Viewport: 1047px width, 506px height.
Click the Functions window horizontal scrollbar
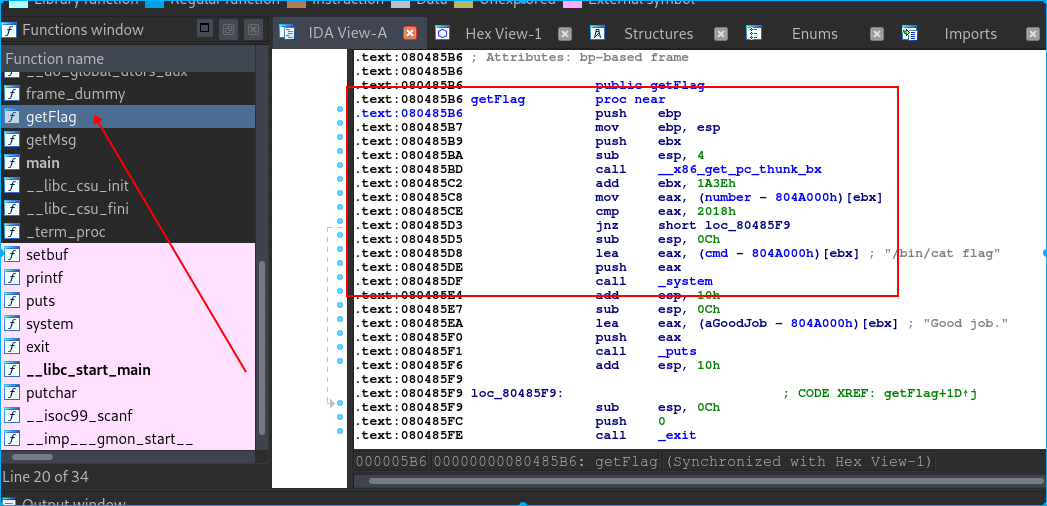tap(33, 457)
